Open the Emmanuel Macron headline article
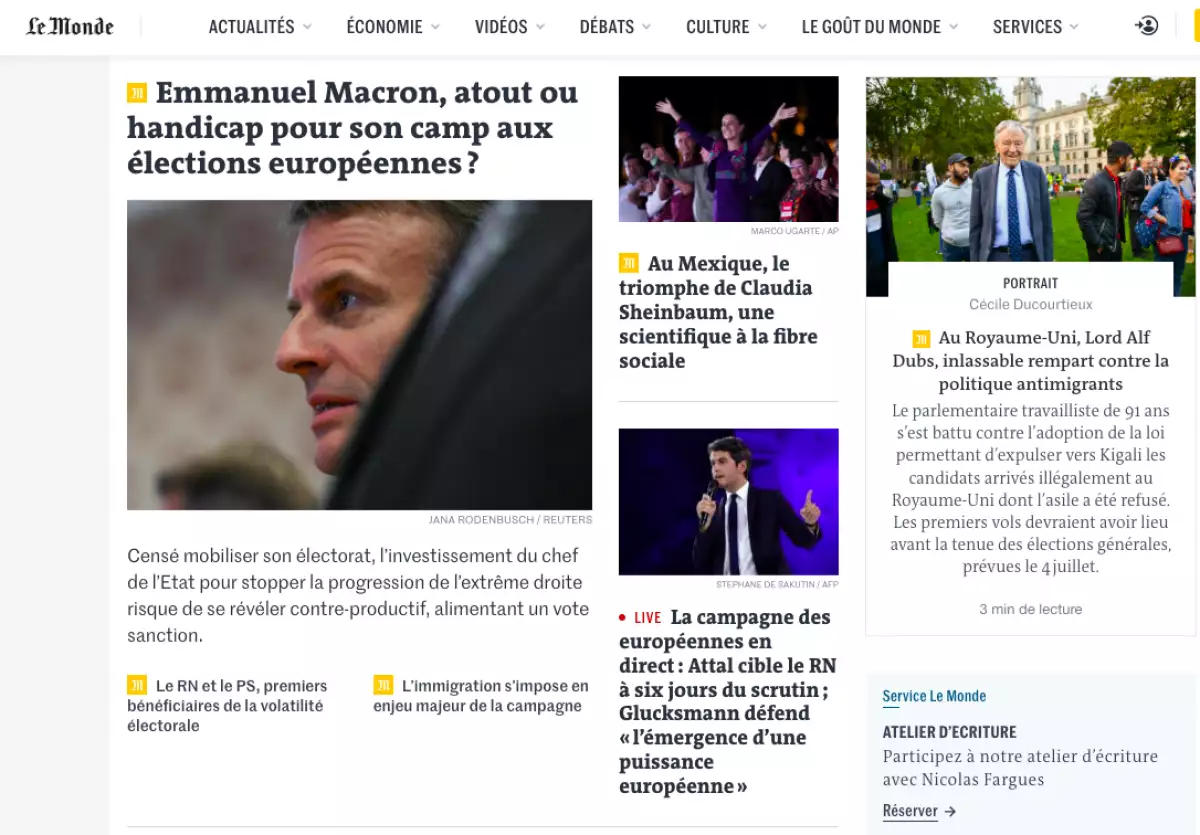The width and height of the screenshot is (1200, 835). pyautogui.click(x=351, y=128)
